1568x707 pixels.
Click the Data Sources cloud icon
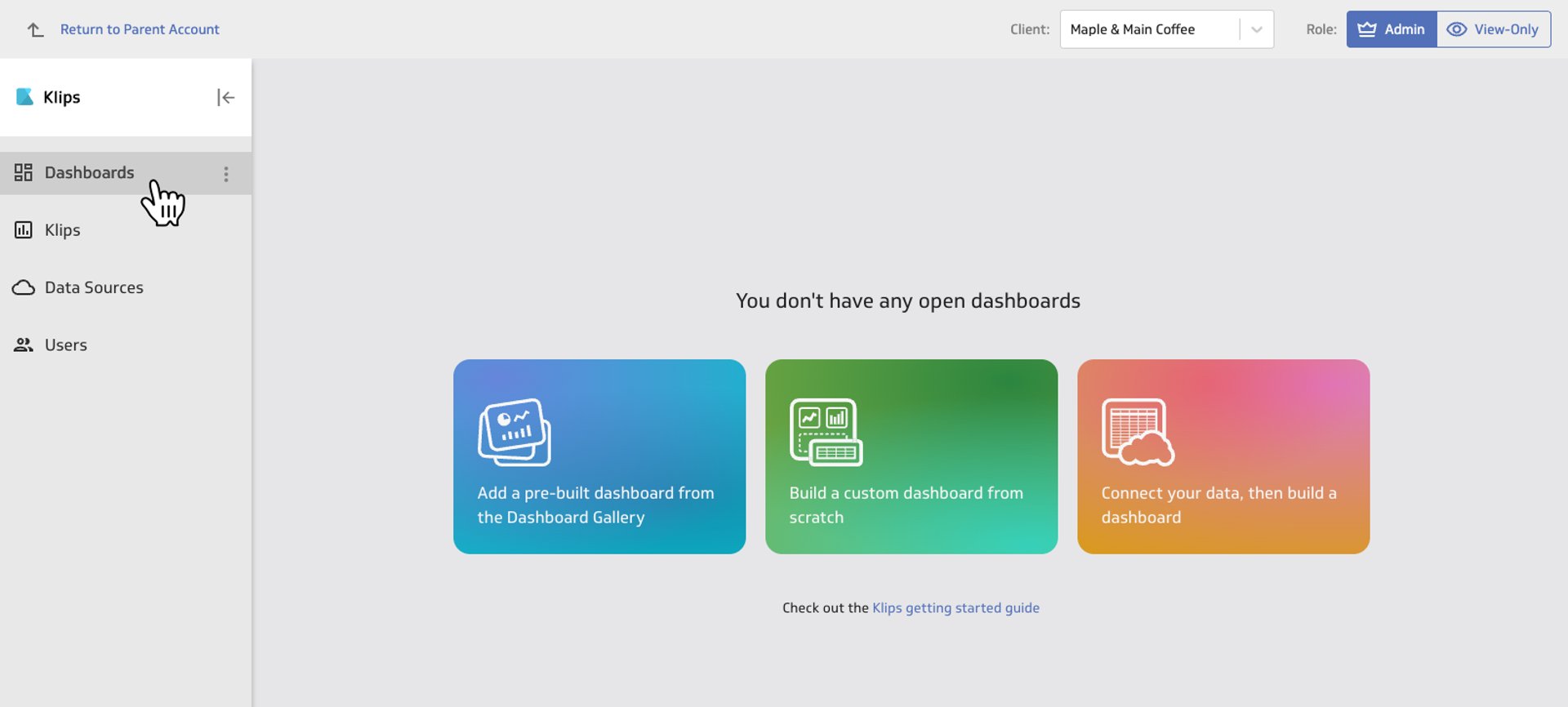coord(24,287)
